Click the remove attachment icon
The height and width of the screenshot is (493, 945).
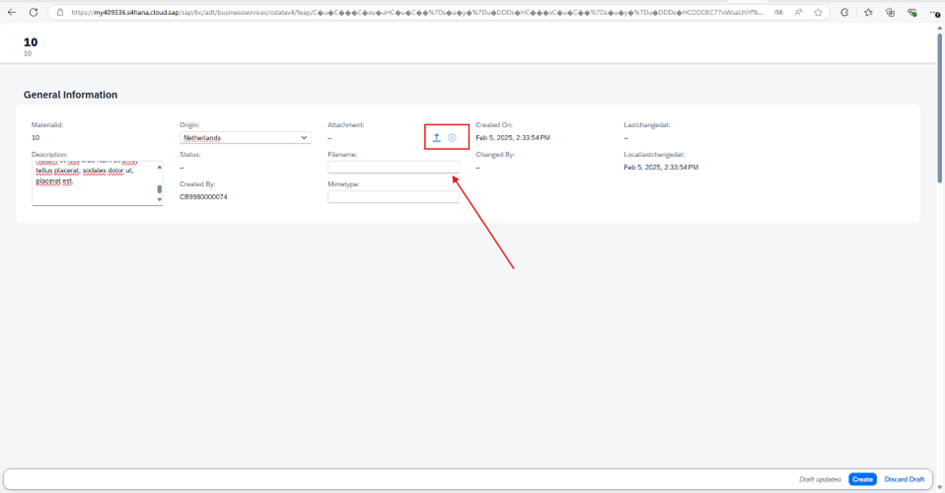452,137
